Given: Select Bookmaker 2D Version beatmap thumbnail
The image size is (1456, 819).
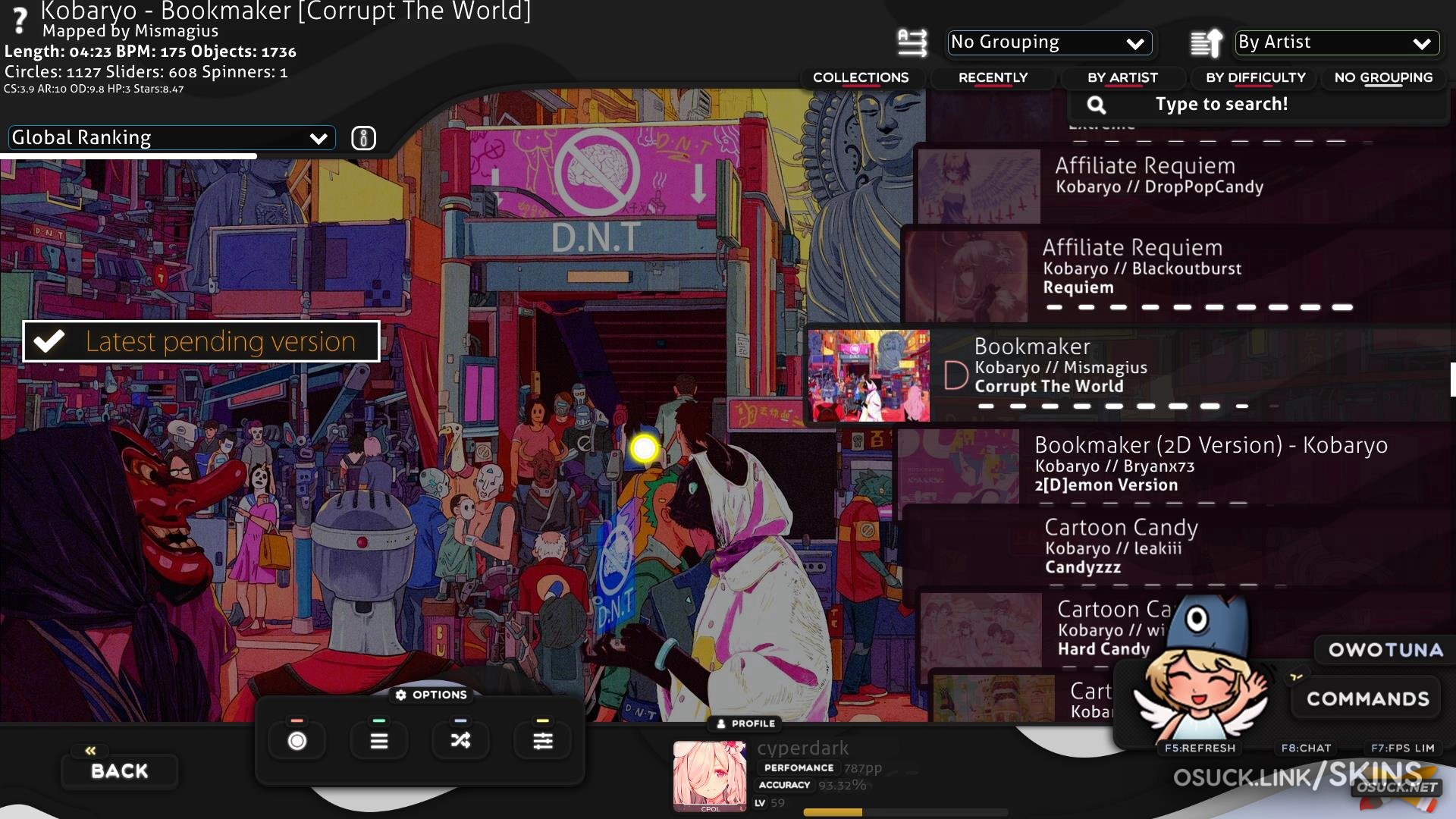Looking at the screenshot, I should [959, 465].
